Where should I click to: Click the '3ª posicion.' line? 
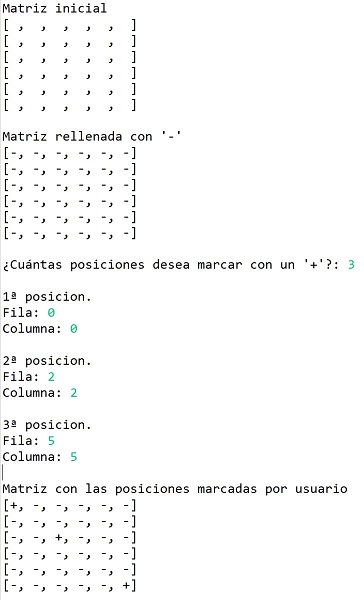47,425
